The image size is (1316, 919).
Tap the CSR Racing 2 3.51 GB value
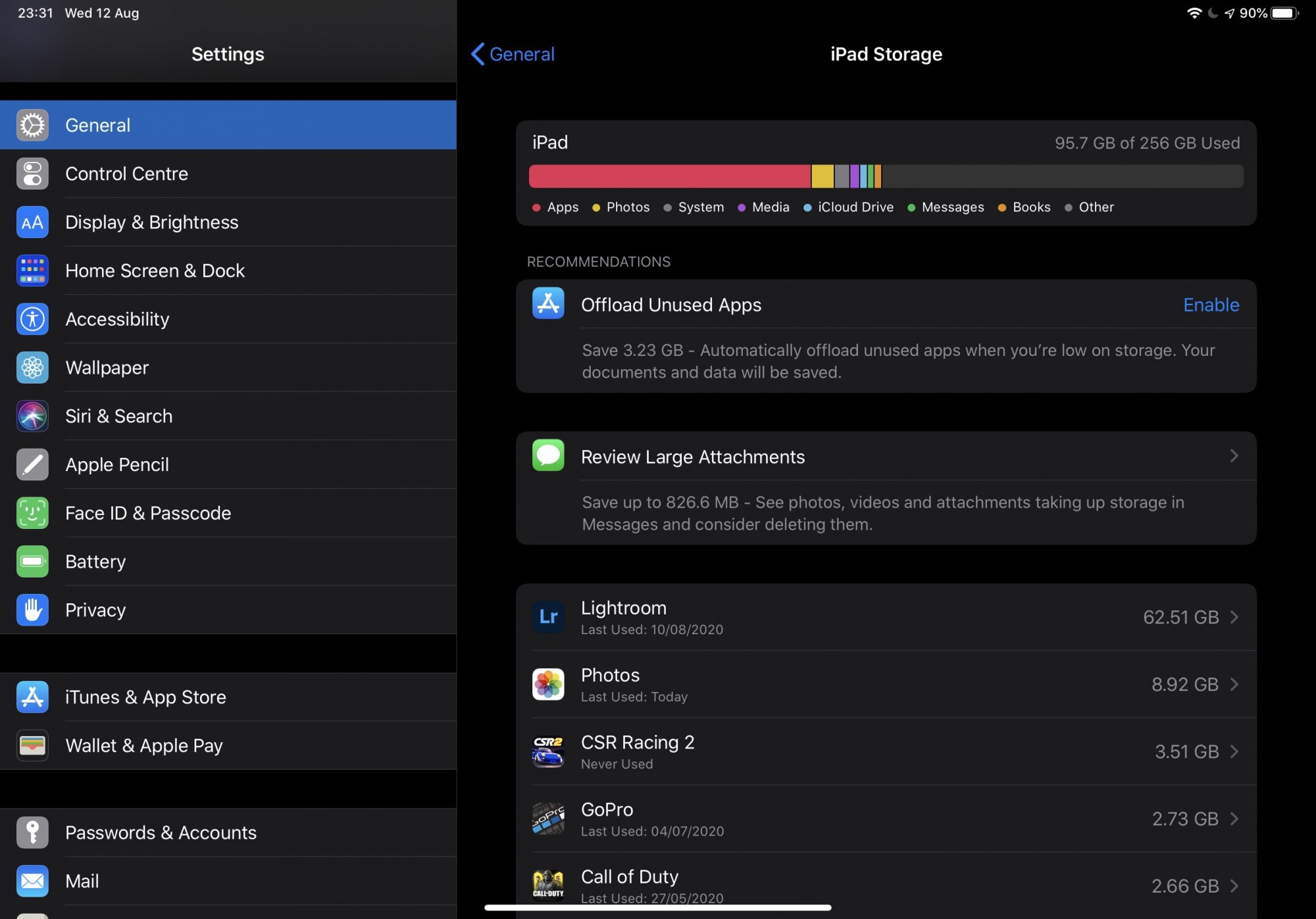click(x=1187, y=751)
